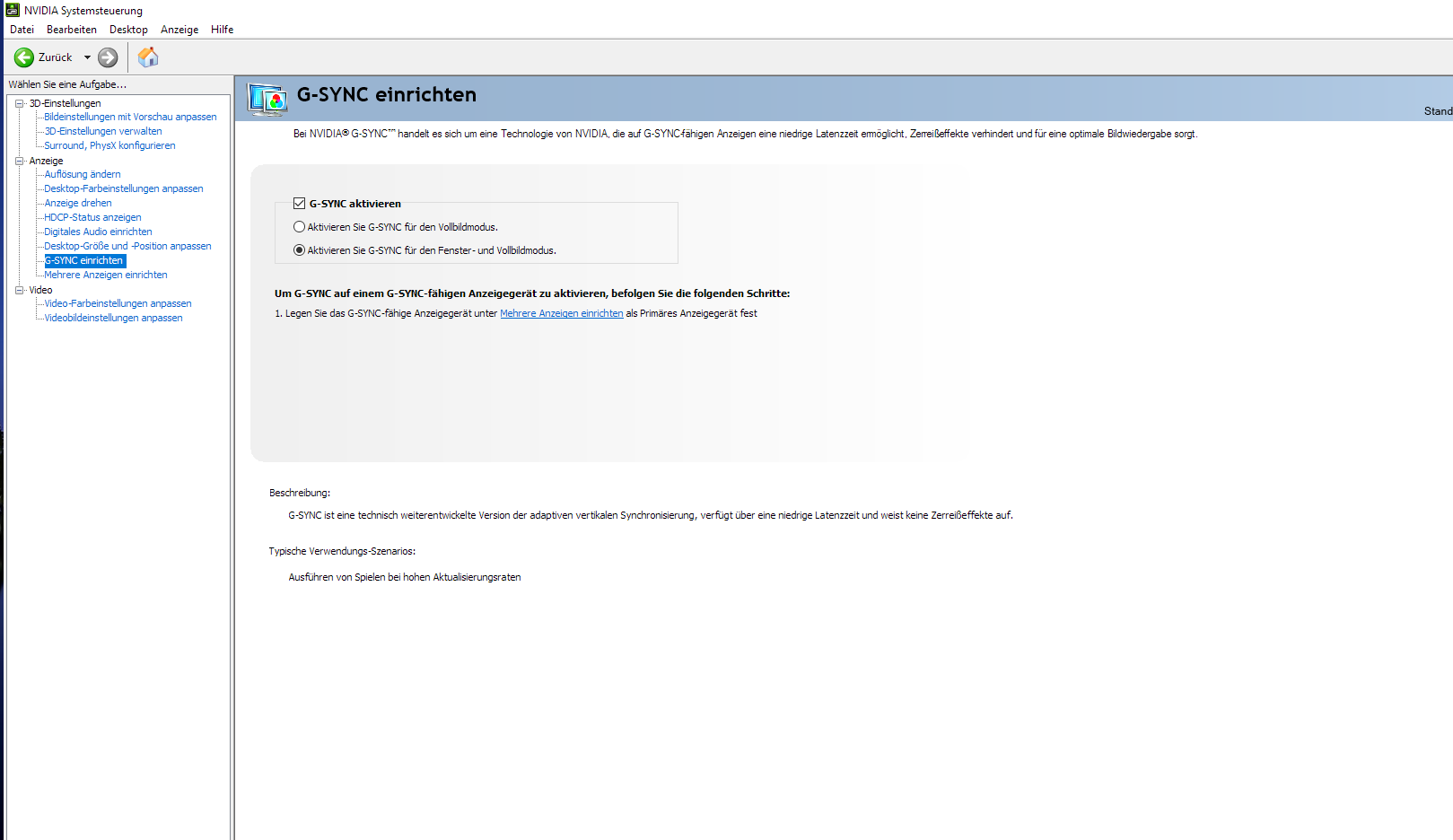Open Videobildeinstellungen anpassen
The image size is (1453, 840).
click(x=113, y=318)
